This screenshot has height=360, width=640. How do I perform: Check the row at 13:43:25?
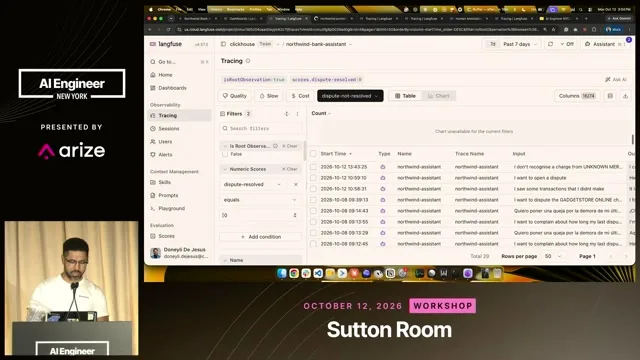point(313,167)
